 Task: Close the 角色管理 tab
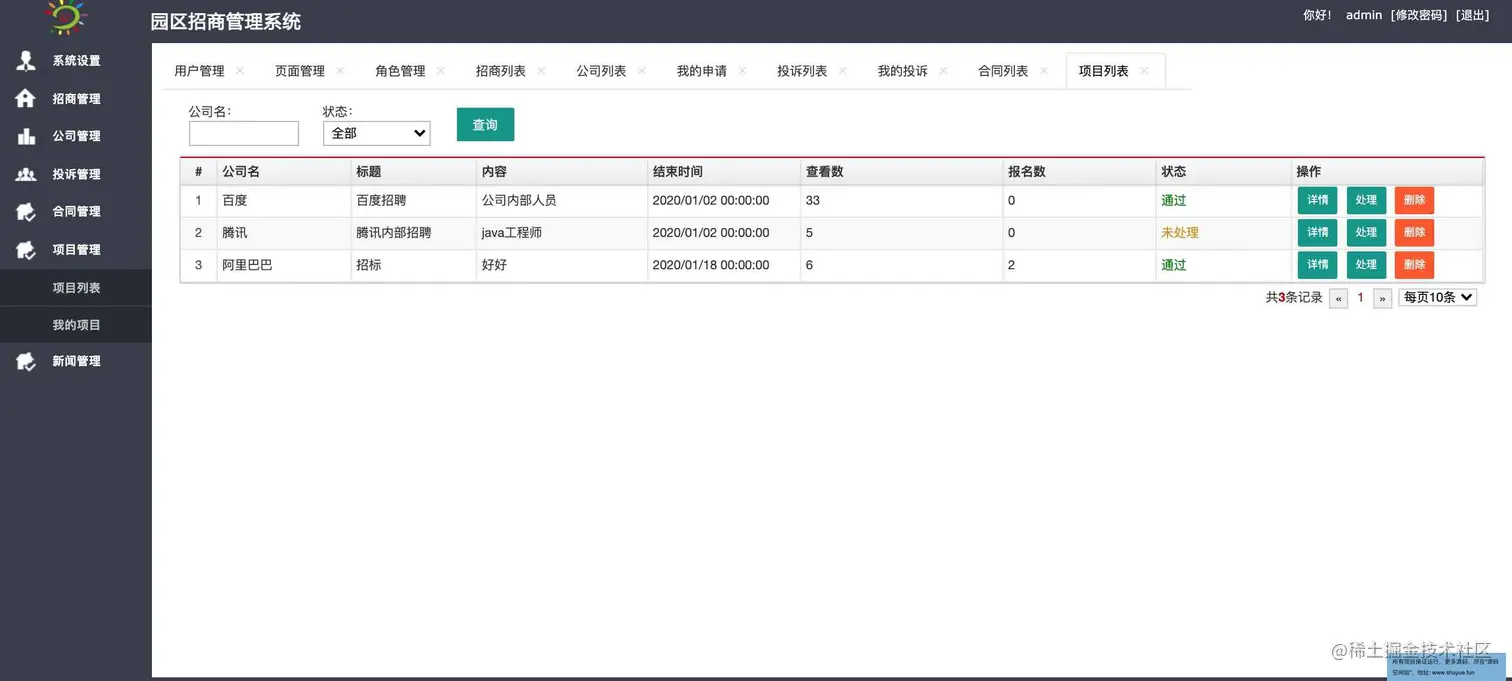pyautogui.click(x=441, y=71)
